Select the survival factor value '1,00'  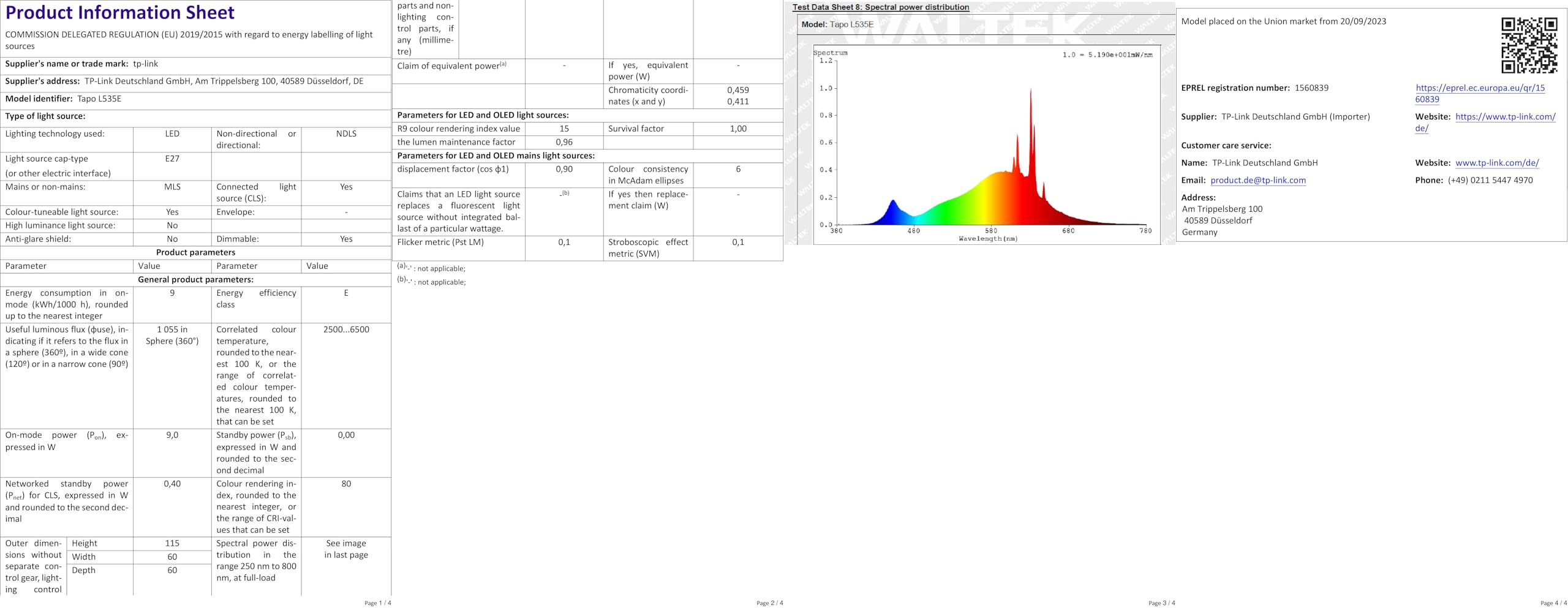(738, 129)
